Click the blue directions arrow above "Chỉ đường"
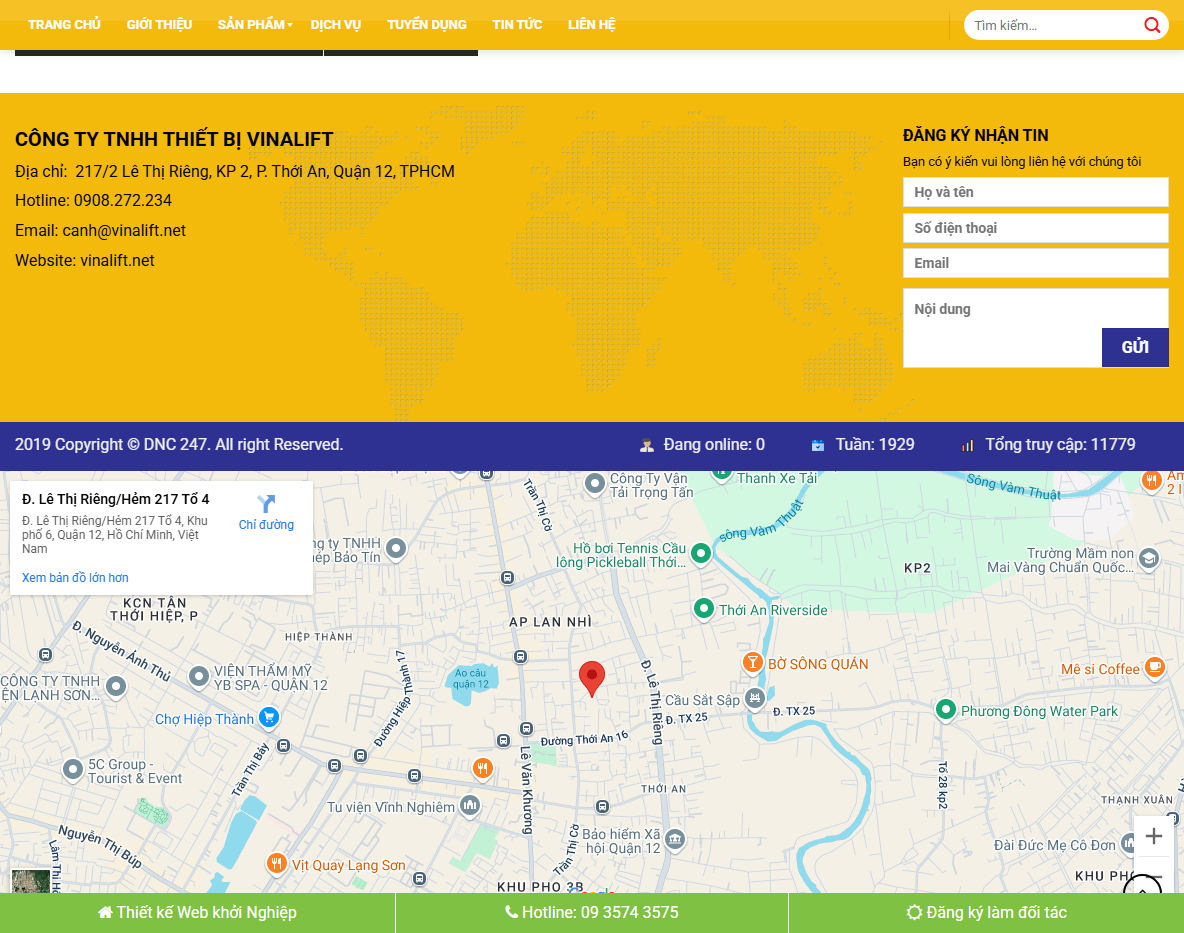Viewport: 1184px width, 933px height. pos(266,505)
